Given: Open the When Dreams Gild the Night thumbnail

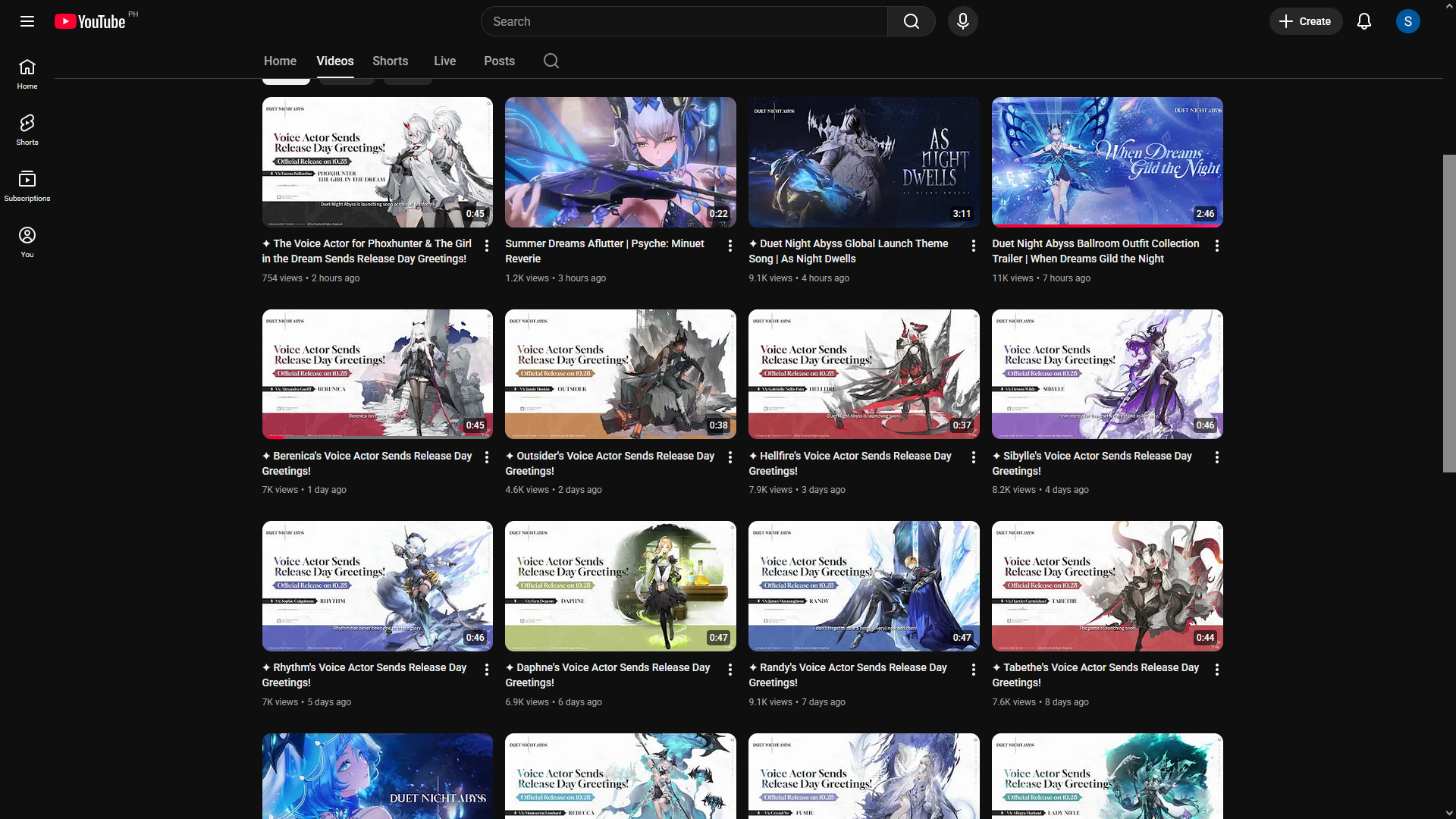Looking at the screenshot, I should [1106, 162].
